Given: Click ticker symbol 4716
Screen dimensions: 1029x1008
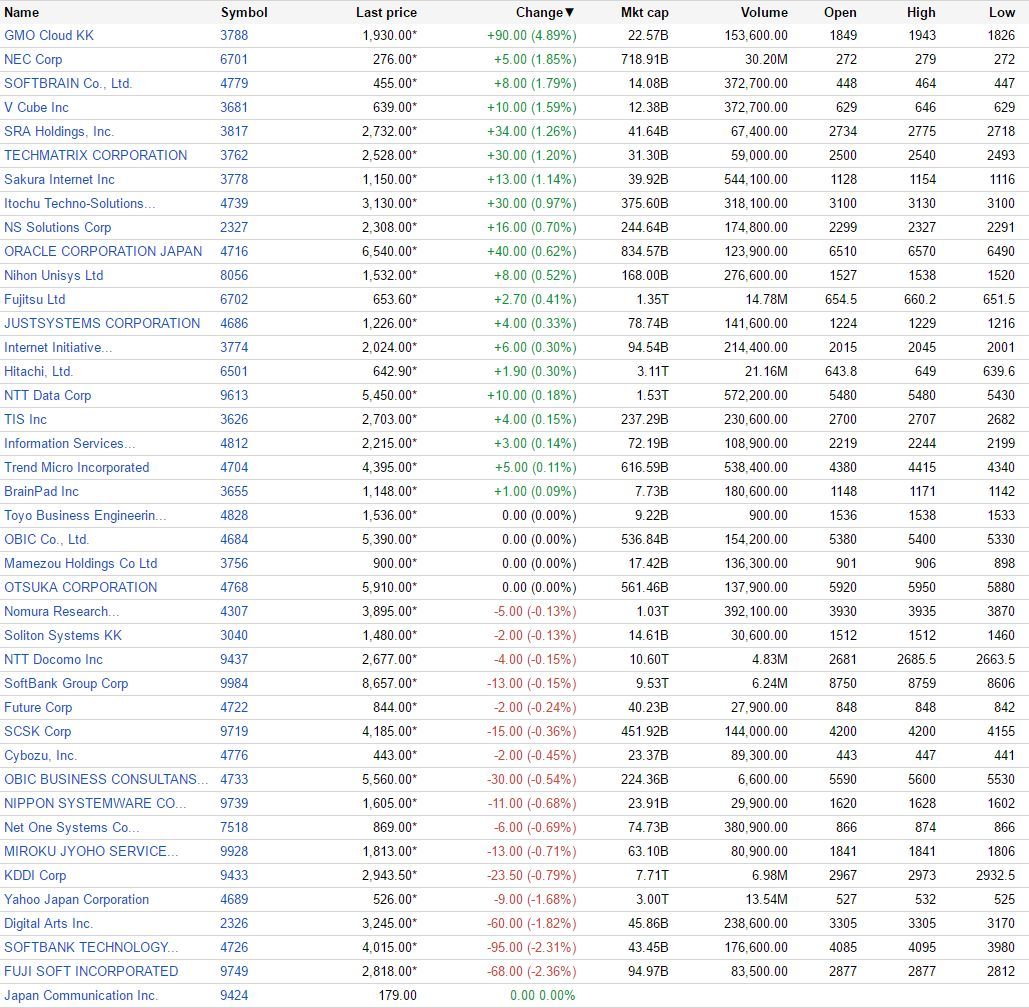Looking at the screenshot, I should pos(234,251).
